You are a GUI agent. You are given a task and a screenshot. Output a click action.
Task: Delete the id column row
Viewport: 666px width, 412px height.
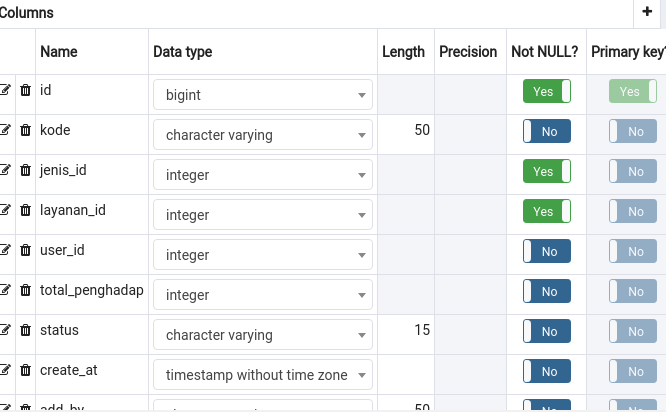(x=25, y=90)
